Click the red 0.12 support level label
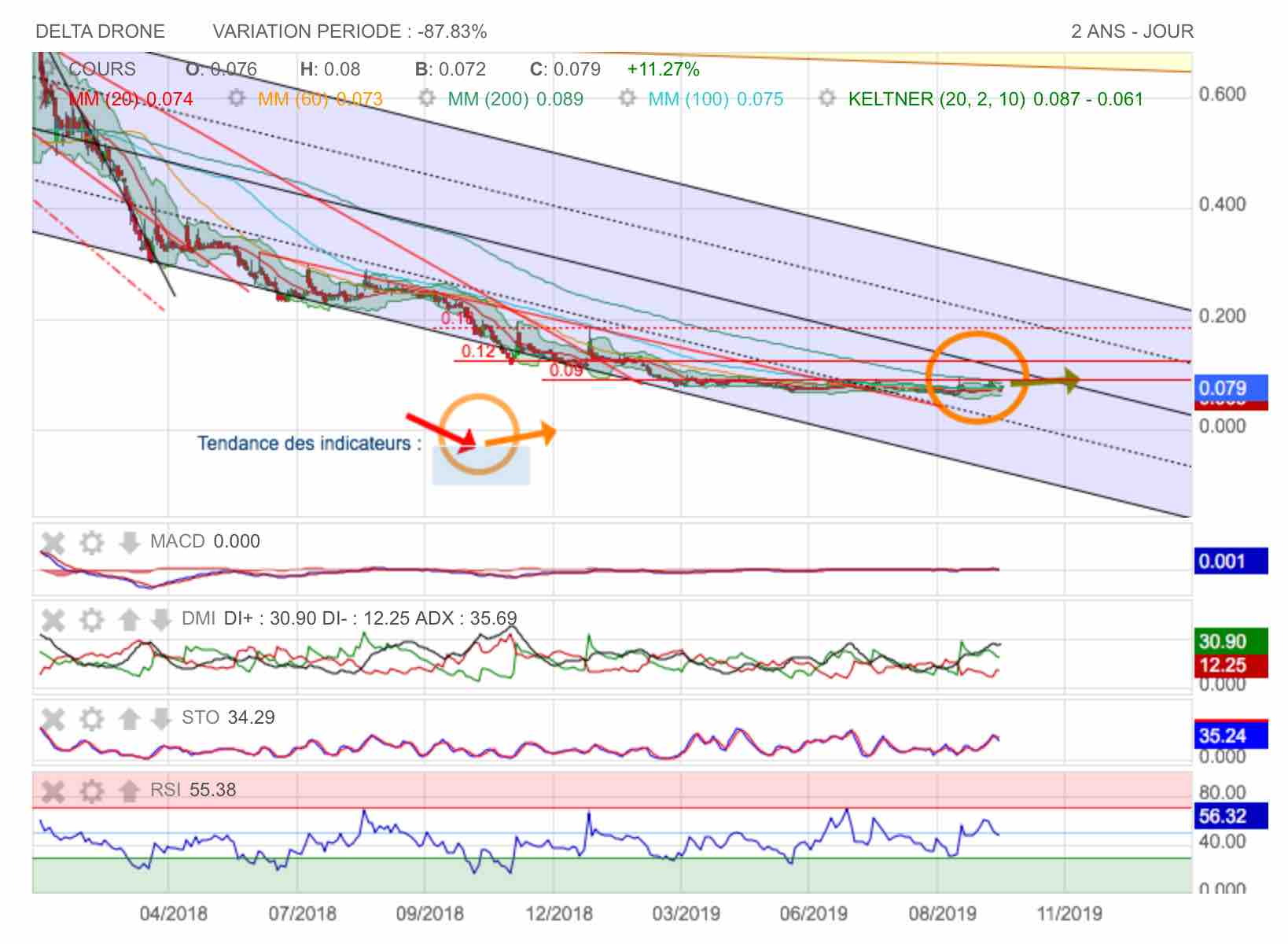 [478, 351]
